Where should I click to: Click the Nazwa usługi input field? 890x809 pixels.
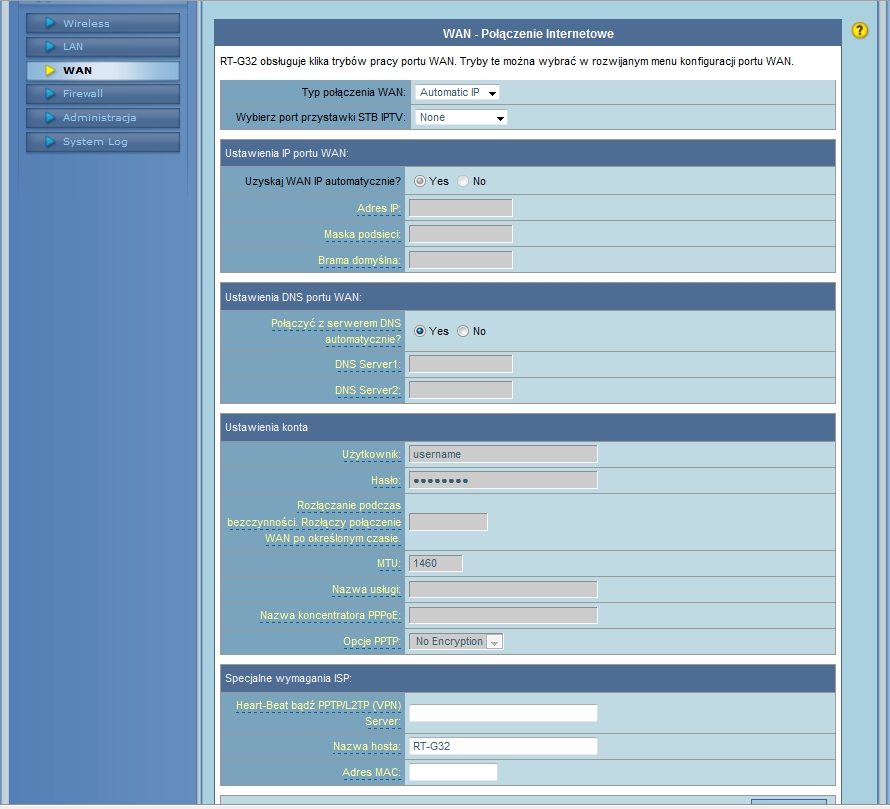[x=503, y=589]
